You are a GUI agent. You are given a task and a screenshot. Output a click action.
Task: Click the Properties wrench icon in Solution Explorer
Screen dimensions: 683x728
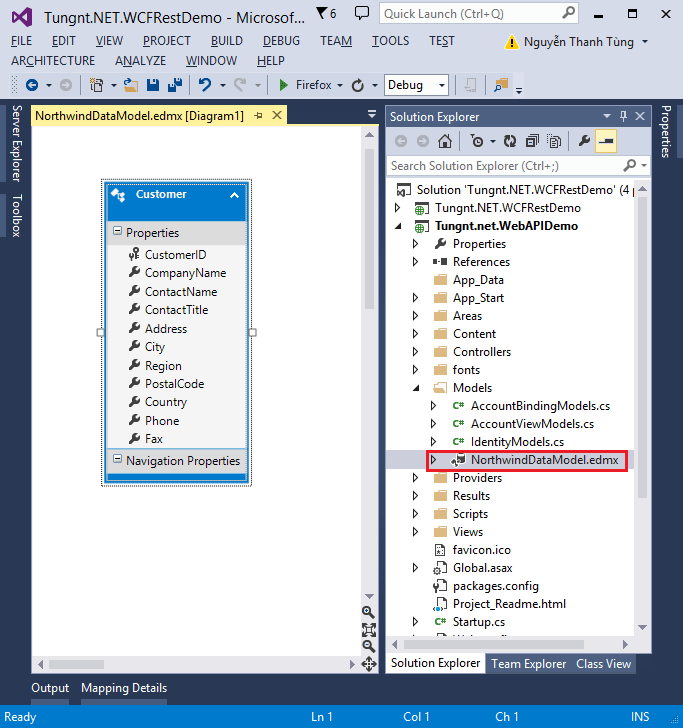[x=584, y=141]
